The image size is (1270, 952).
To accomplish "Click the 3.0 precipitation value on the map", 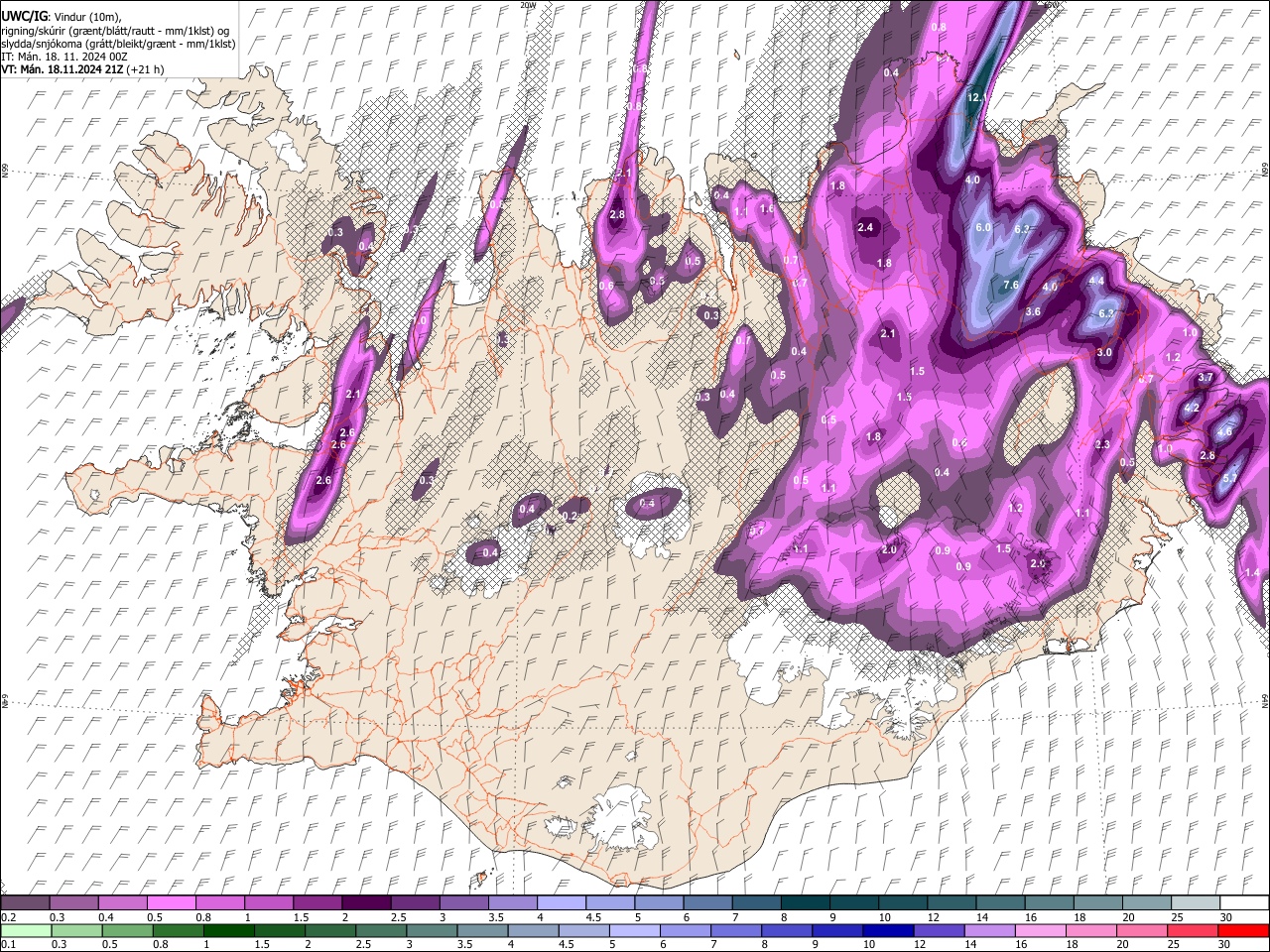I will click(x=1104, y=352).
